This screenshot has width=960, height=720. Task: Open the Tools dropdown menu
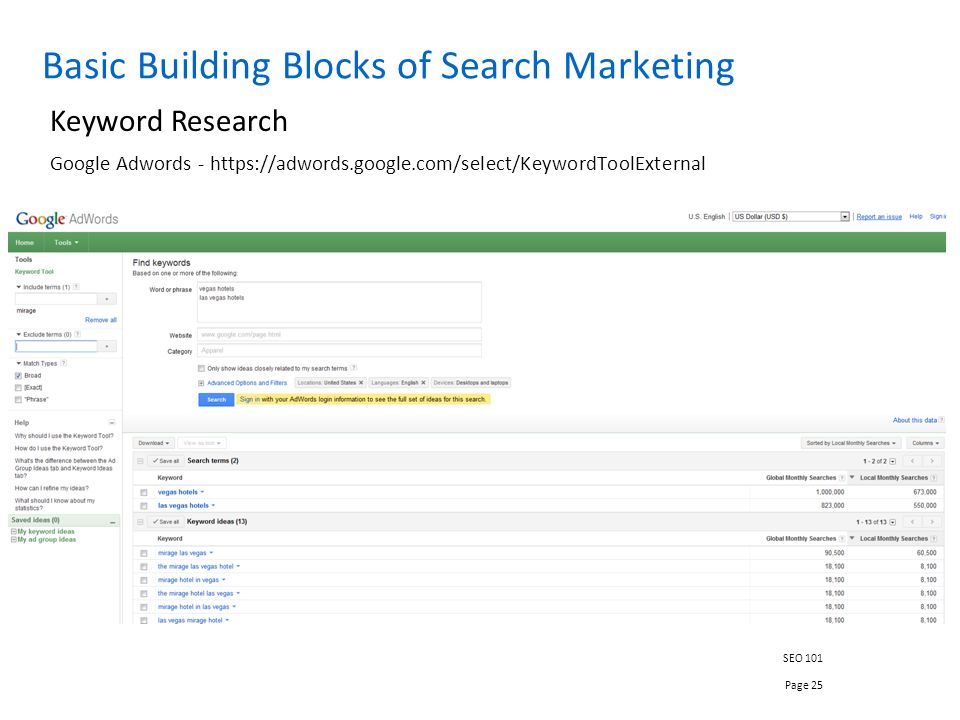point(66,242)
